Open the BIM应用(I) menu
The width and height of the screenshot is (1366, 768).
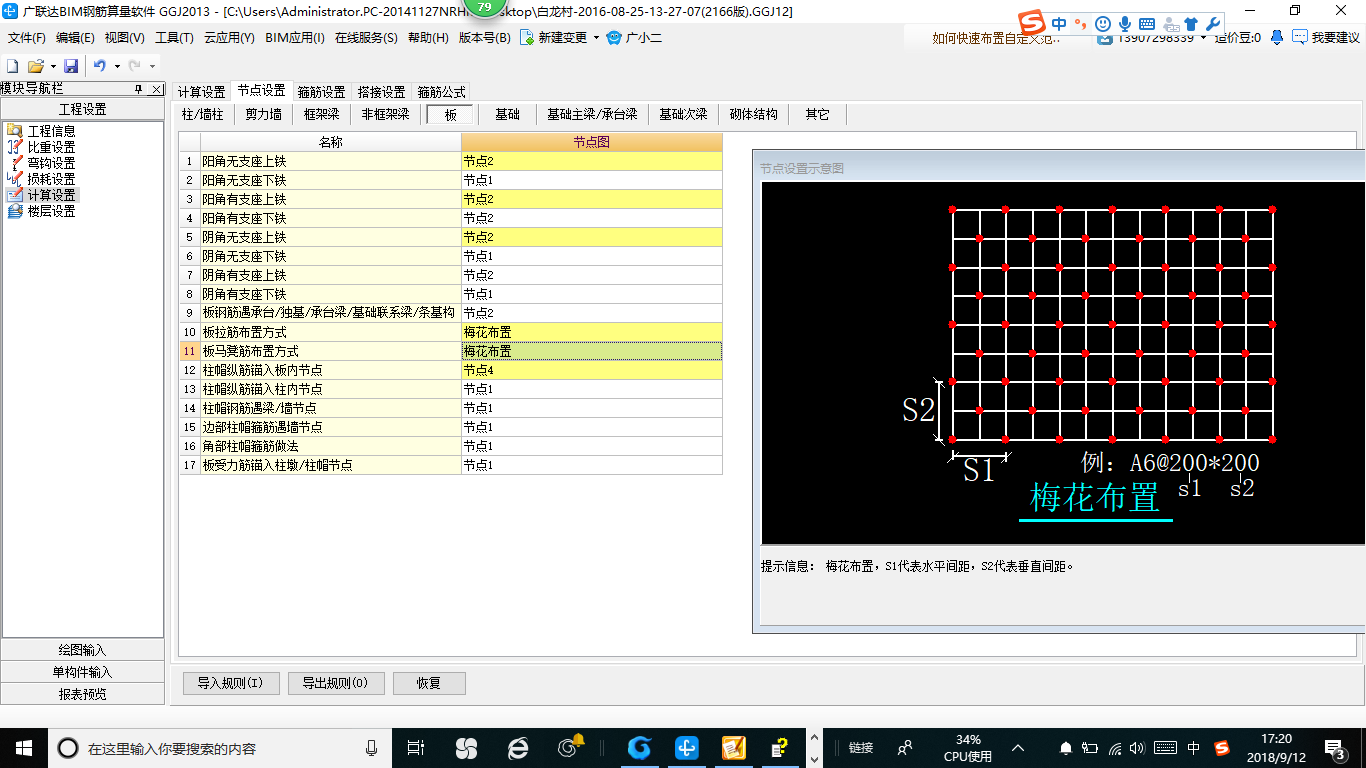click(295, 37)
